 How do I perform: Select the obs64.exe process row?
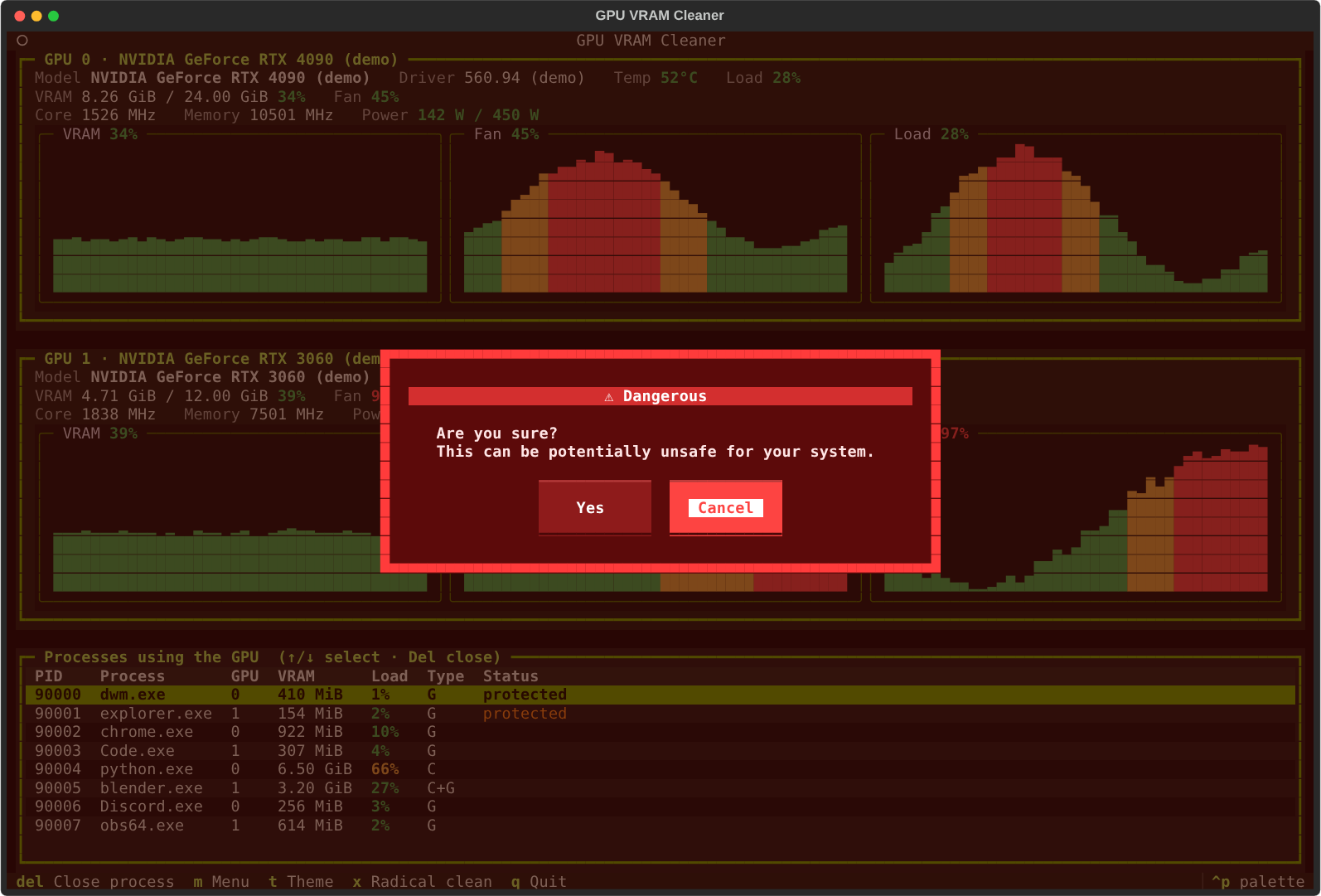coord(660,826)
